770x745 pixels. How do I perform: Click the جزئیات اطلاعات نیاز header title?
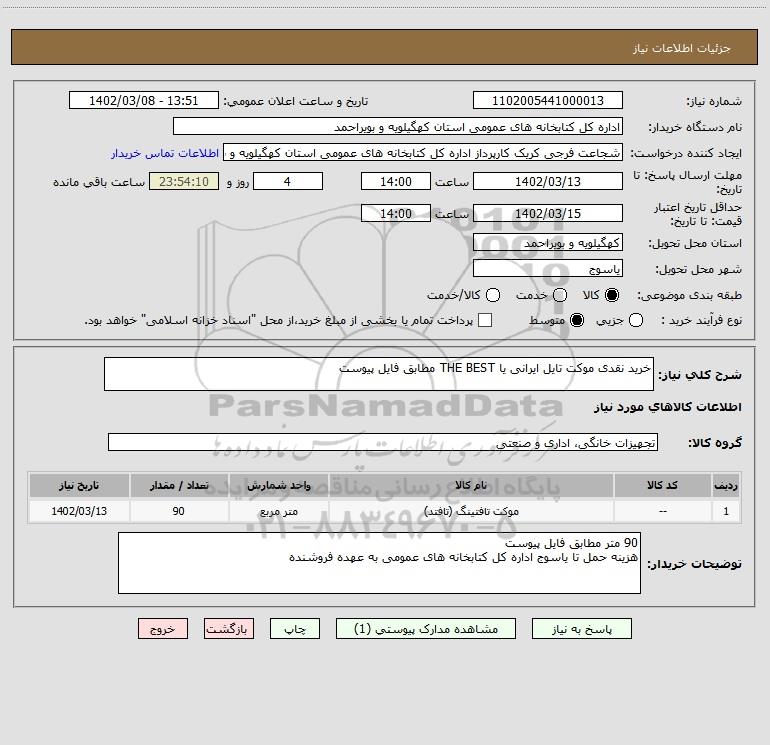coord(681,48)
